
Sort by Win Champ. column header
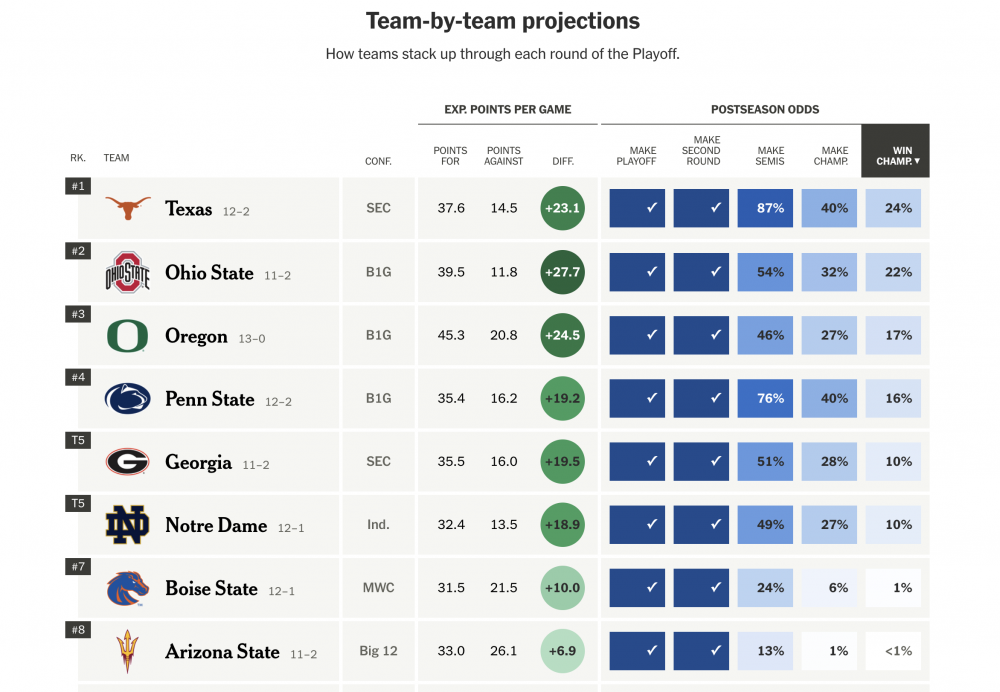[897, 155]
